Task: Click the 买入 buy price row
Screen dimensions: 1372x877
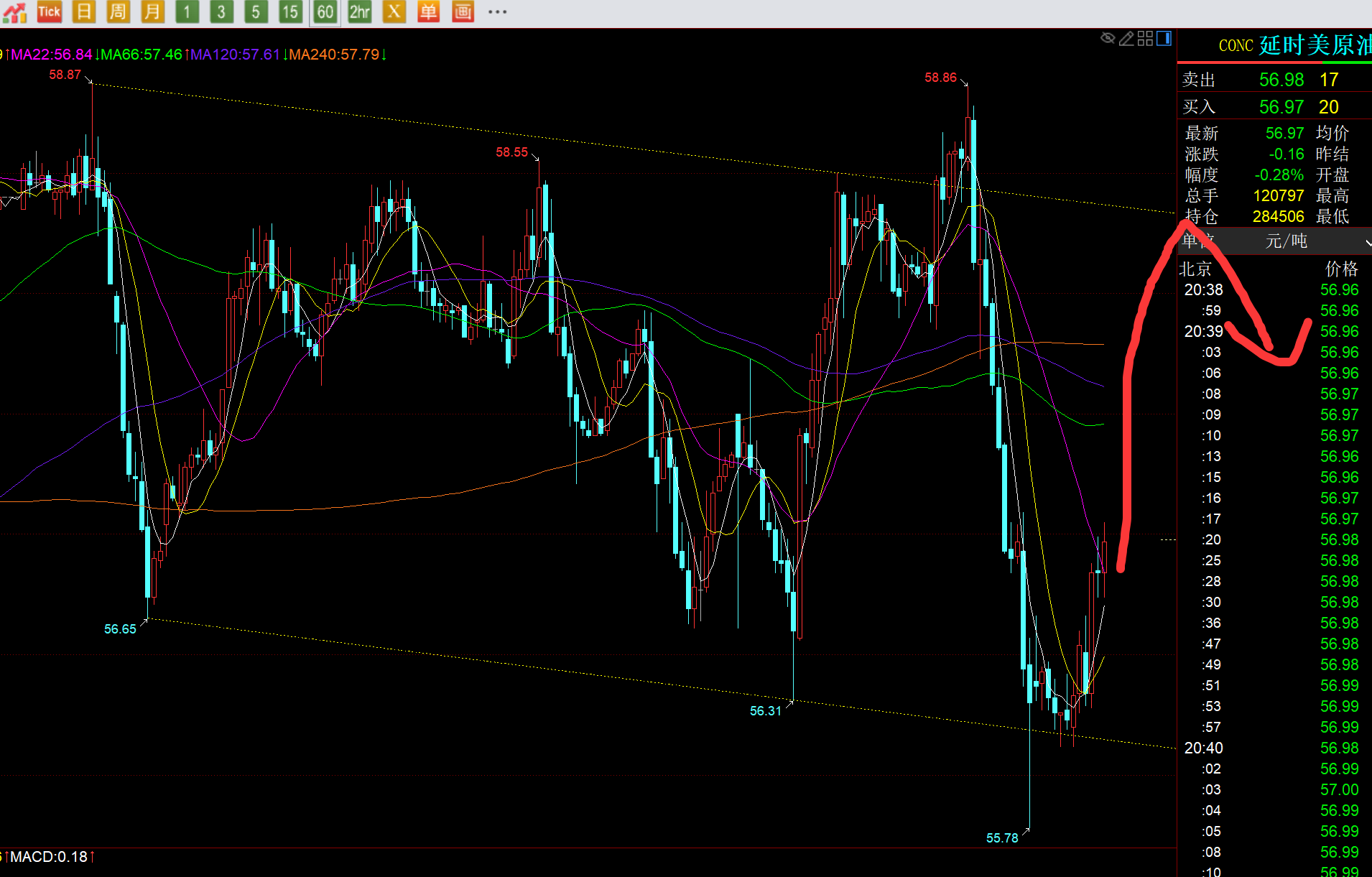Action: pos(1274,107)
